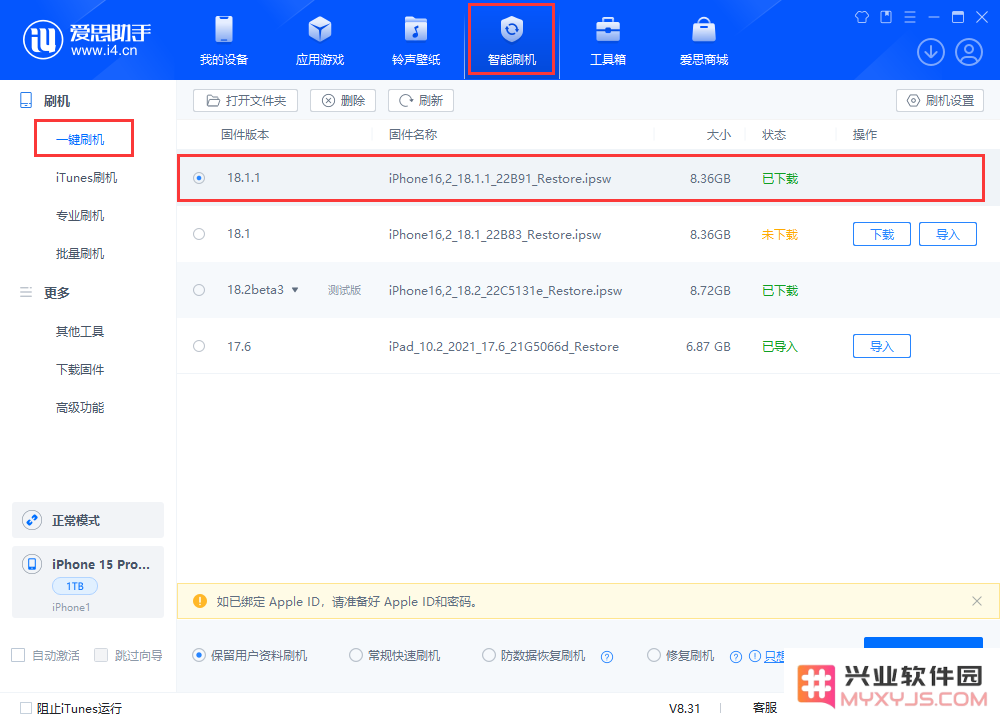Image resolution: width=1000 pixels, height=723 pixels.
Task: Click 导入 for firmware 17.6
Action: click(882, 346)
